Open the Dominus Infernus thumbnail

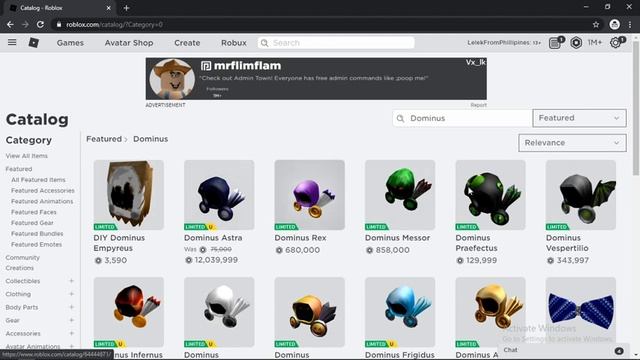click(x=129, y=312)
